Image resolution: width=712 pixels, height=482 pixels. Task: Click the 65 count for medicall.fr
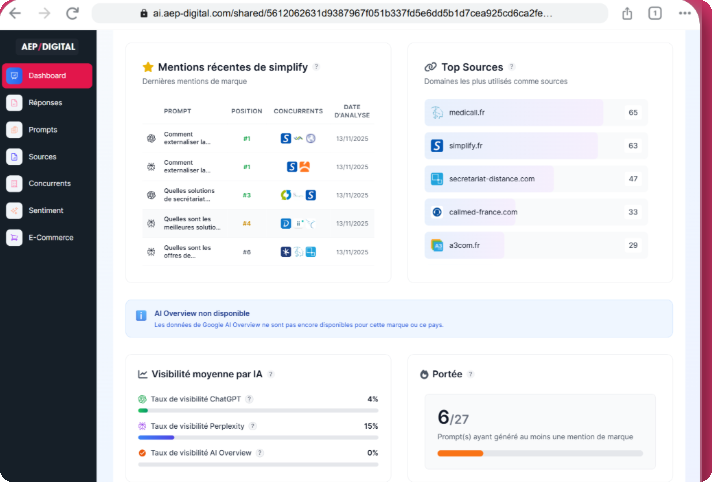click(x=633, y=112)
